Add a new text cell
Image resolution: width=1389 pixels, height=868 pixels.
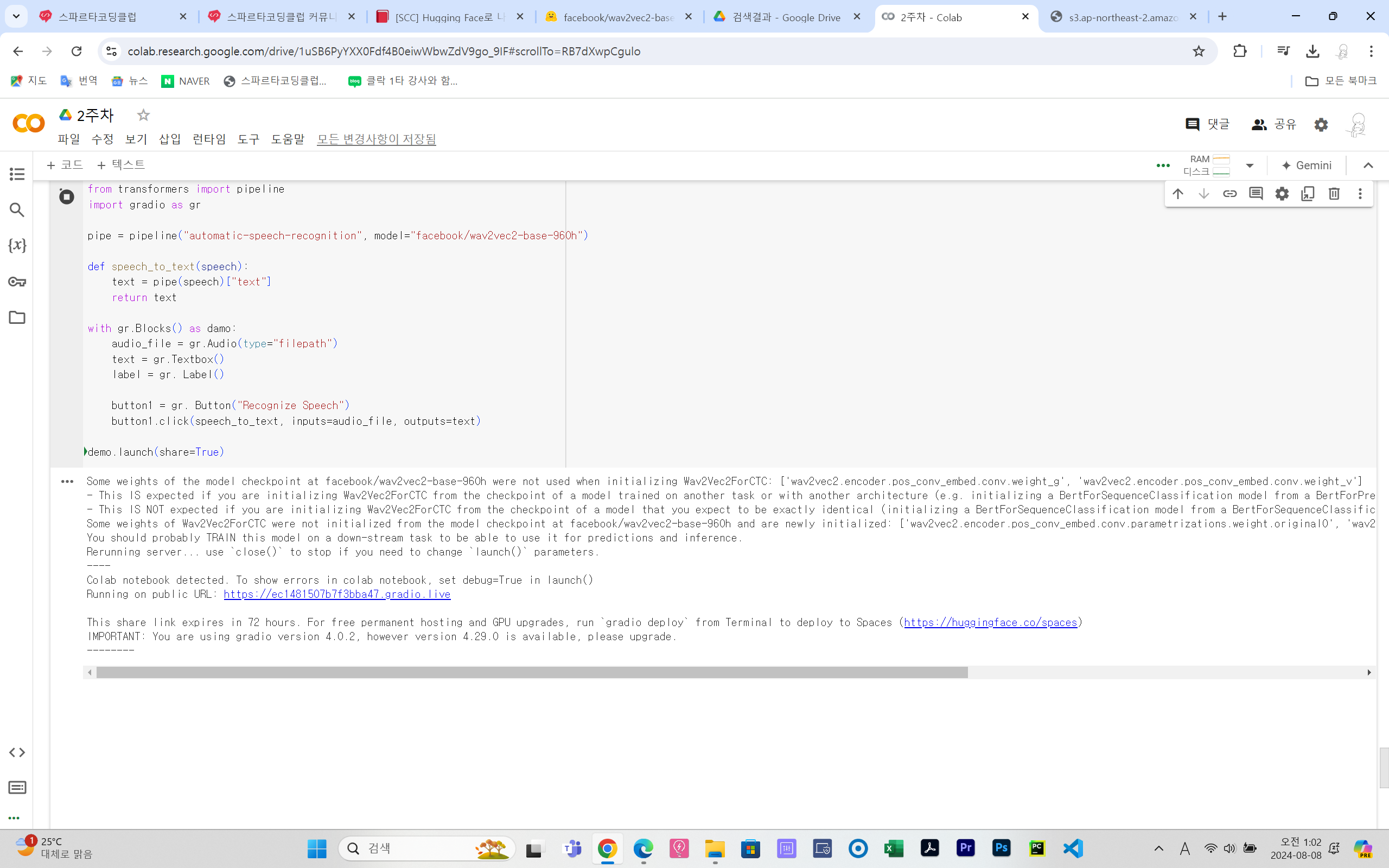coord(121,165)
